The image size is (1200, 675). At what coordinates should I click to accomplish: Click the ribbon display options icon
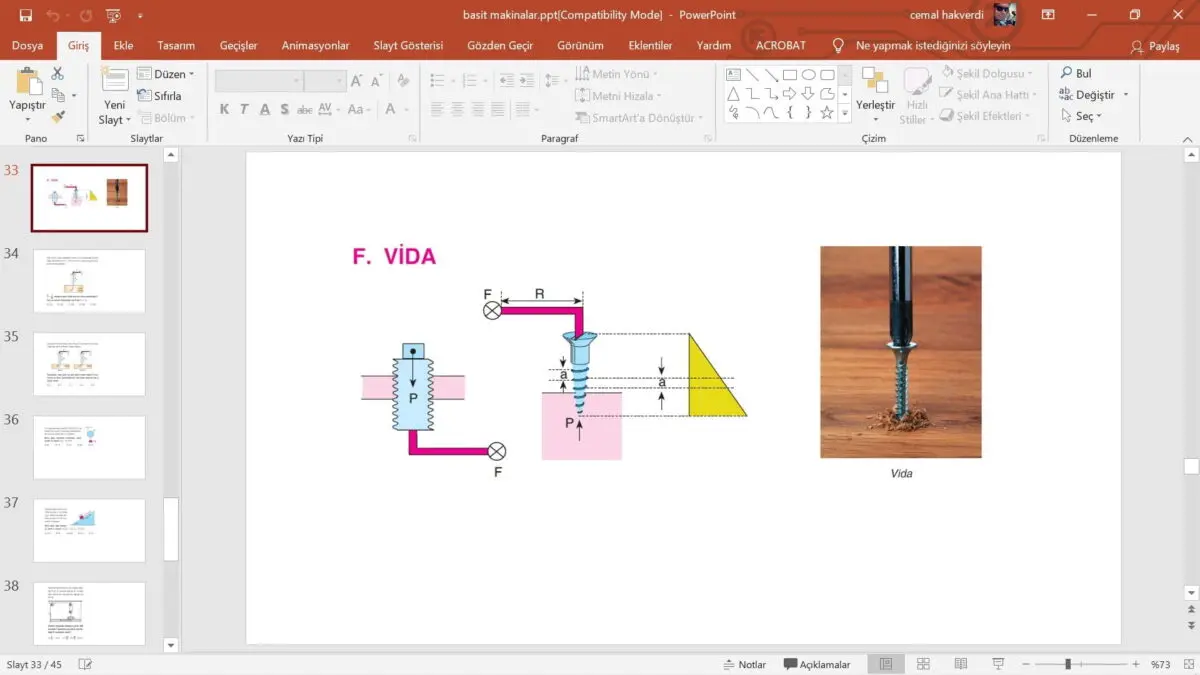1048,15
